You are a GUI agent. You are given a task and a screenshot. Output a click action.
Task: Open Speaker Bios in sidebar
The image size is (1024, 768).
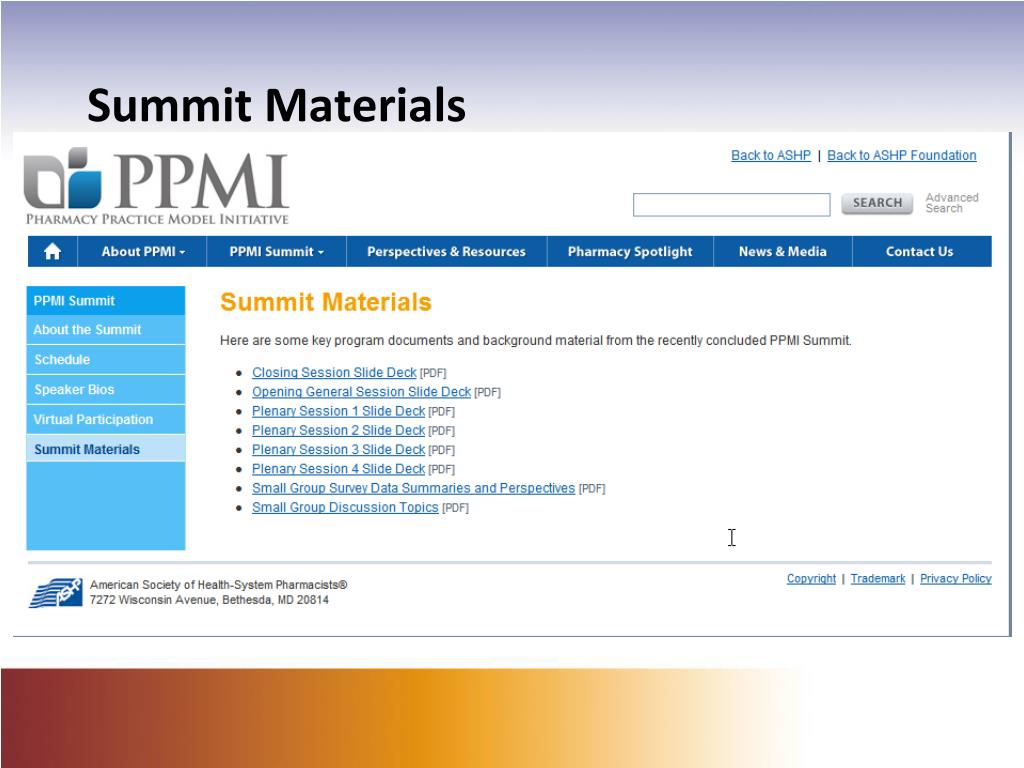pos(106,390)
